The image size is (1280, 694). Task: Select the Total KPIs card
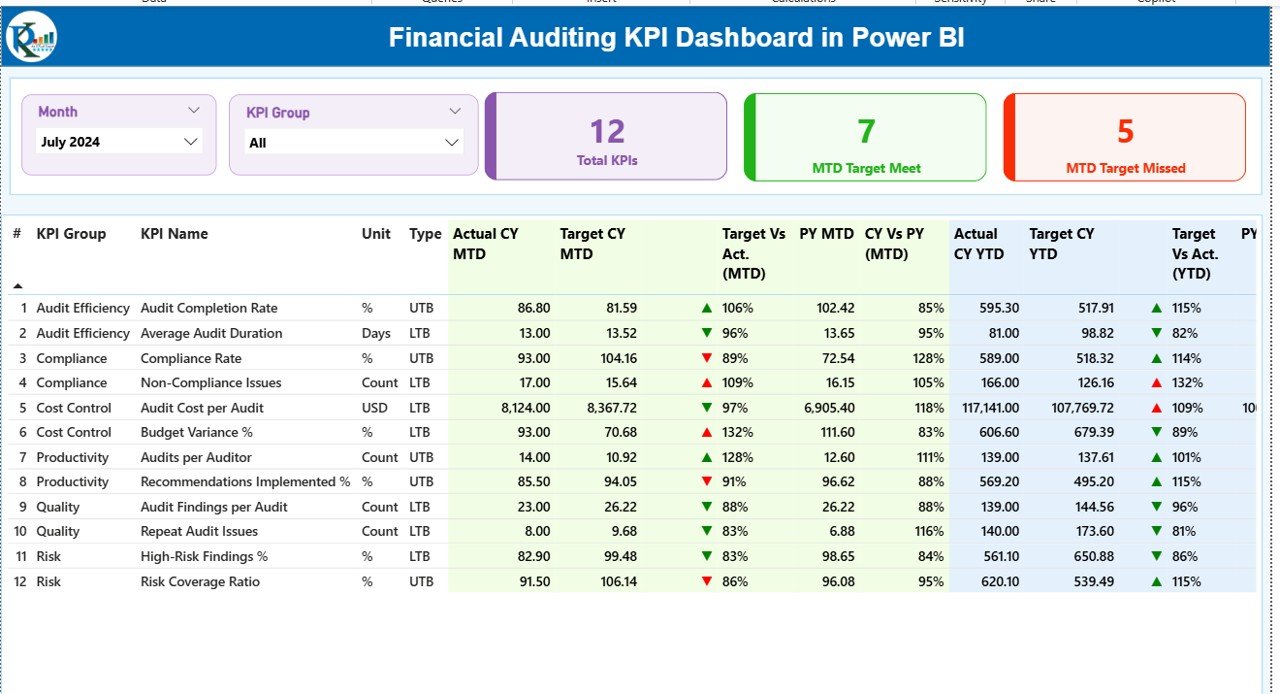coord(607,137)
